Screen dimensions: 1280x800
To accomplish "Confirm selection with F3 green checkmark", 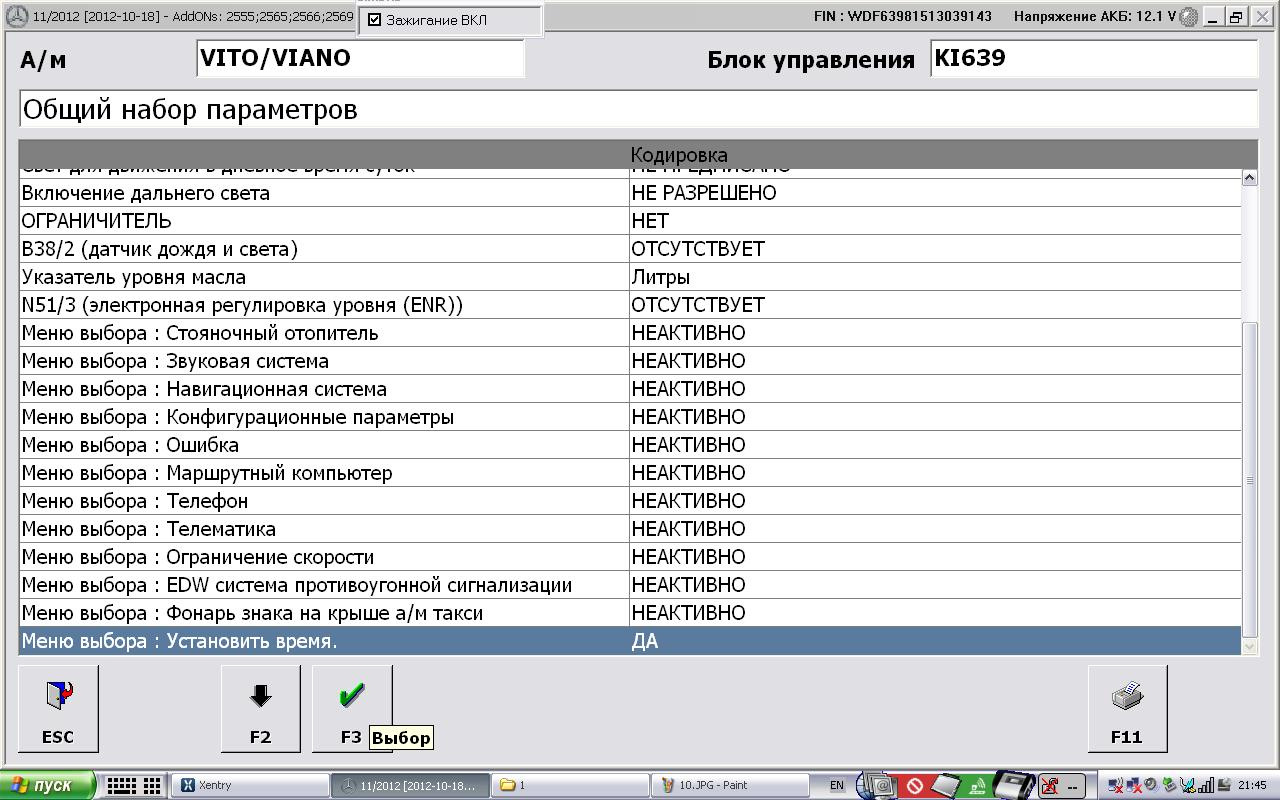I will tap(351, 709).
